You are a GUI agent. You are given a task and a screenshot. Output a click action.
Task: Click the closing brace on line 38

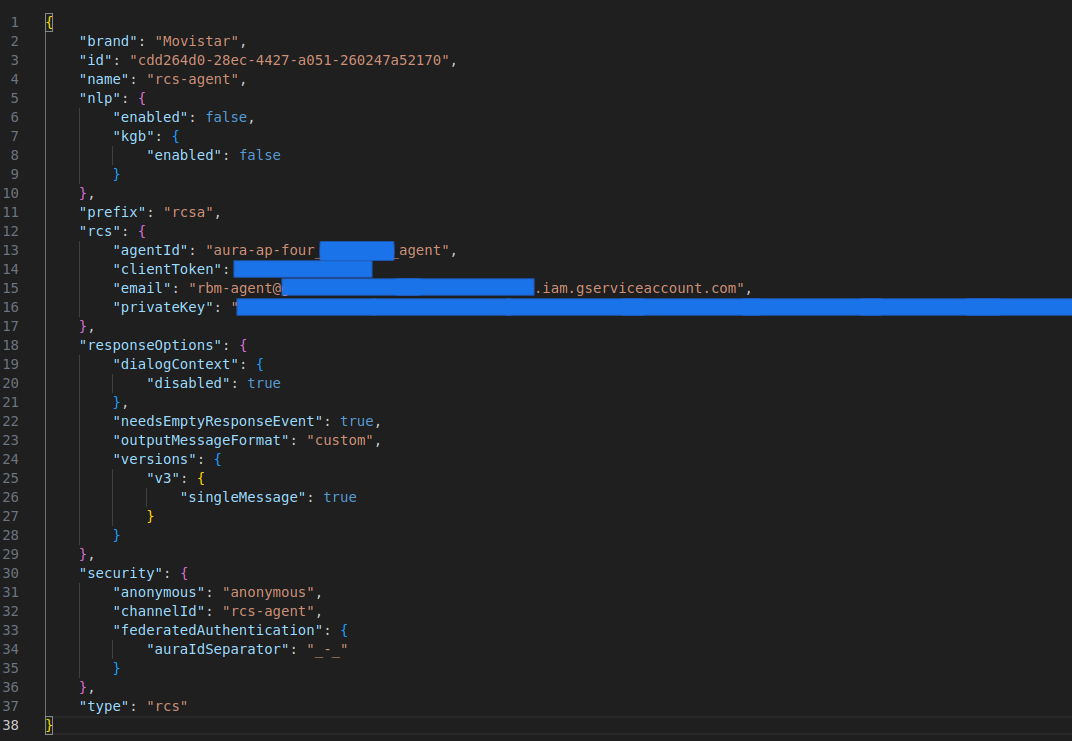(x=49, y=725)
